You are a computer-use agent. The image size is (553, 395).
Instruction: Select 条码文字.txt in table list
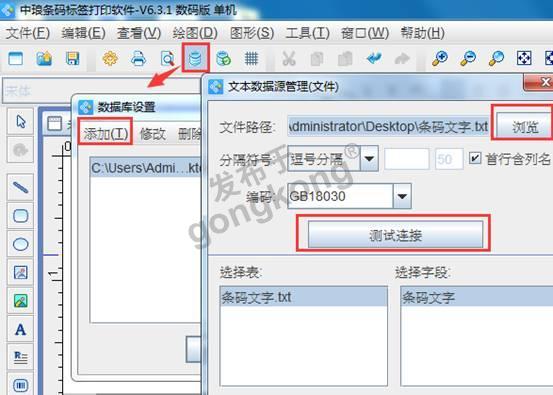click(x=303, y=297)
